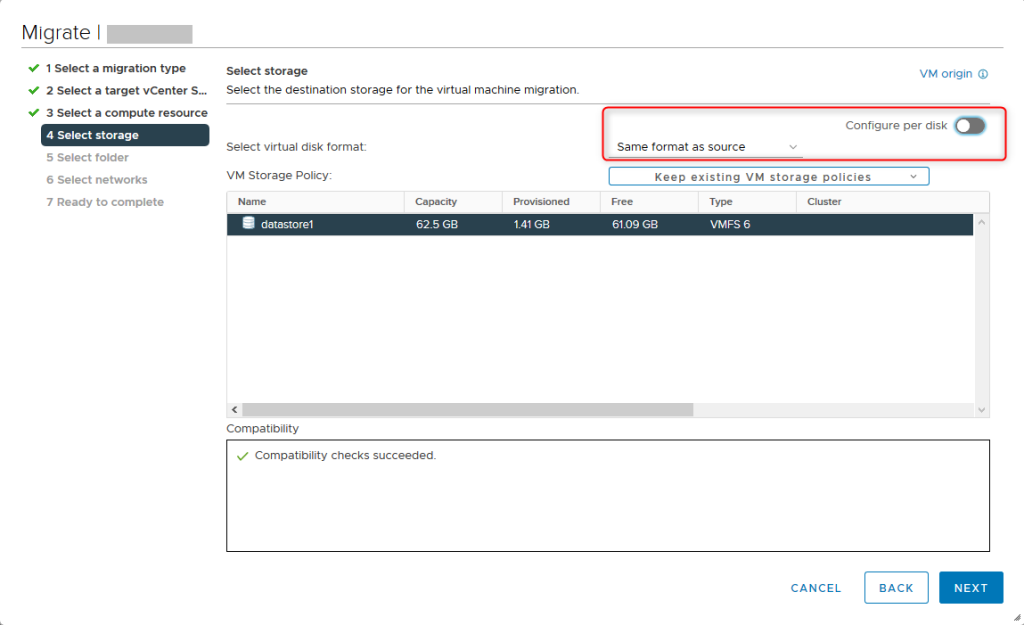This screenshot has width=1024, height=625.
Task: Click the compatibility success checkmark icon
Action: pos(242,456)
